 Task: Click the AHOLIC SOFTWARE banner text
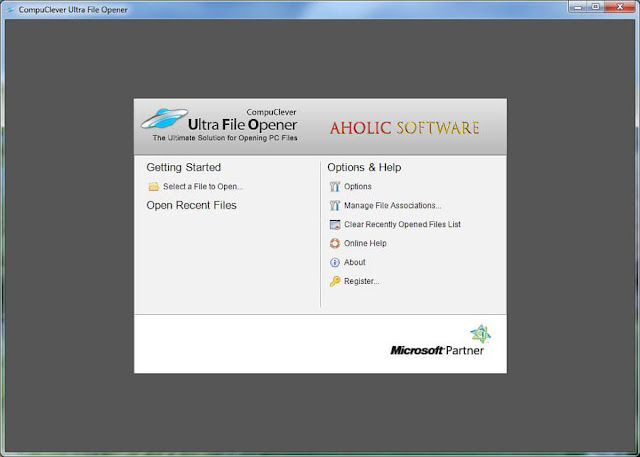click(x=404, y=128)
